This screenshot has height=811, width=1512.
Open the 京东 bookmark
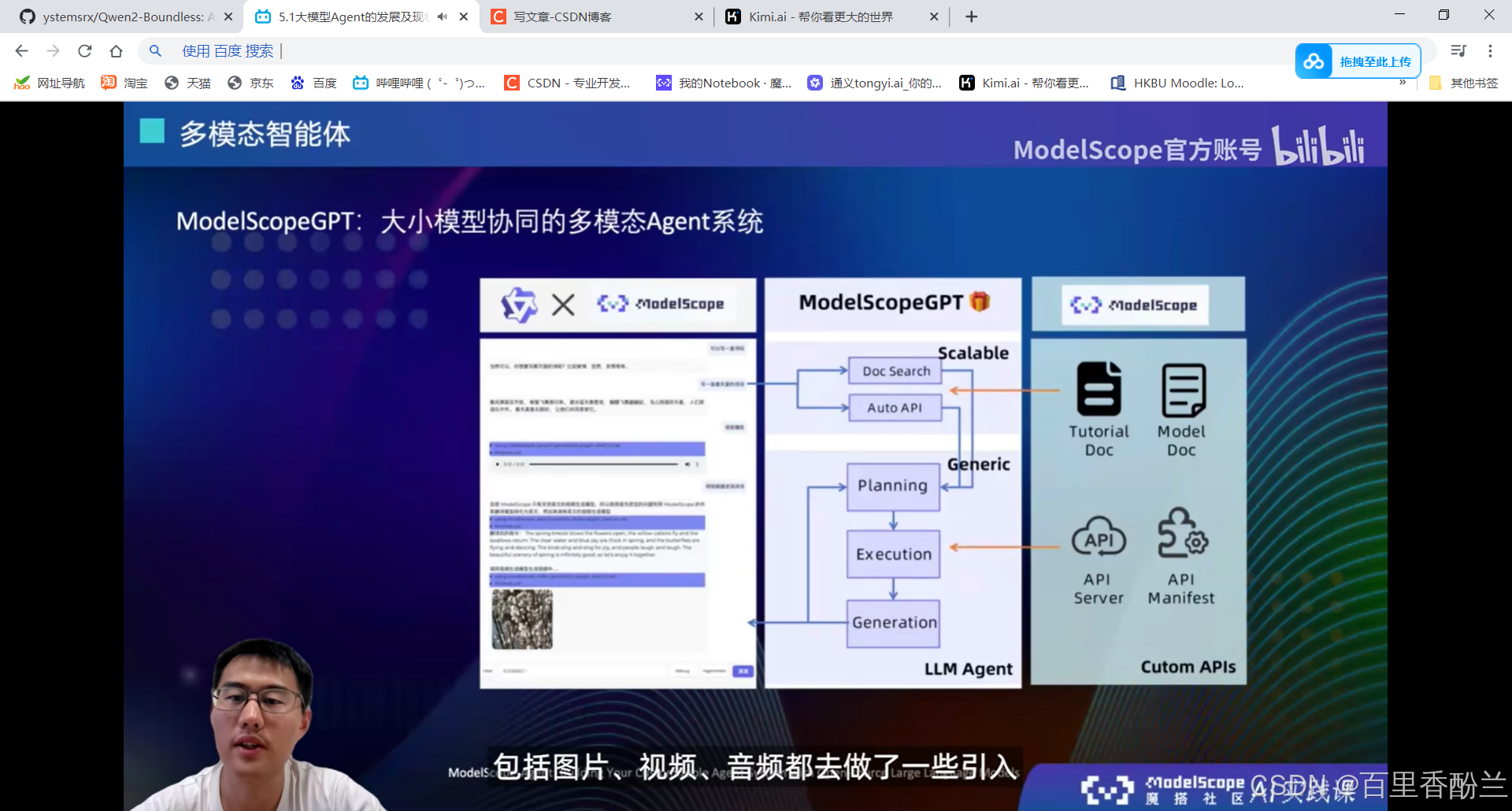click(250, 83)
